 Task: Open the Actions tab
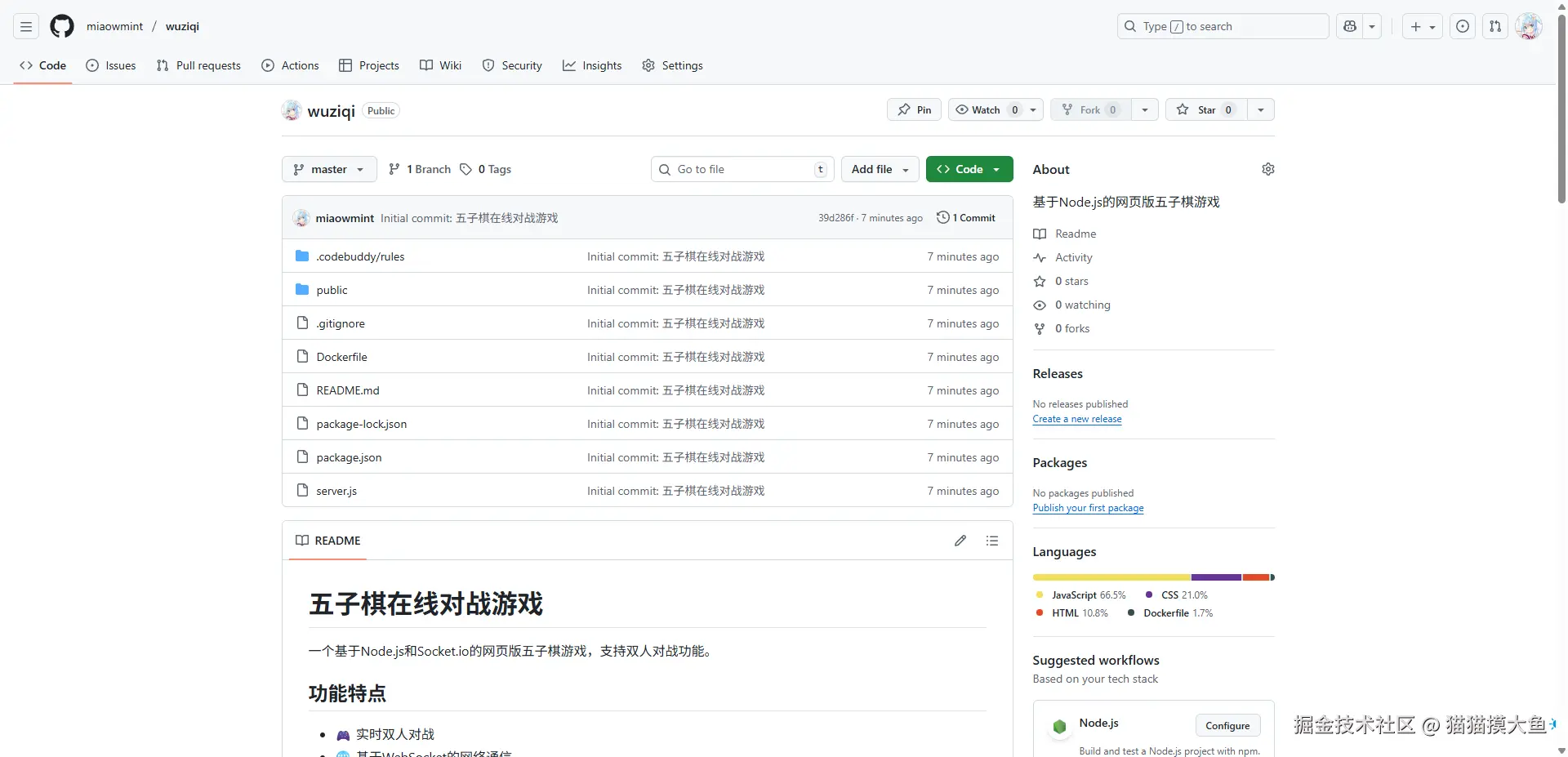point(290,65)
